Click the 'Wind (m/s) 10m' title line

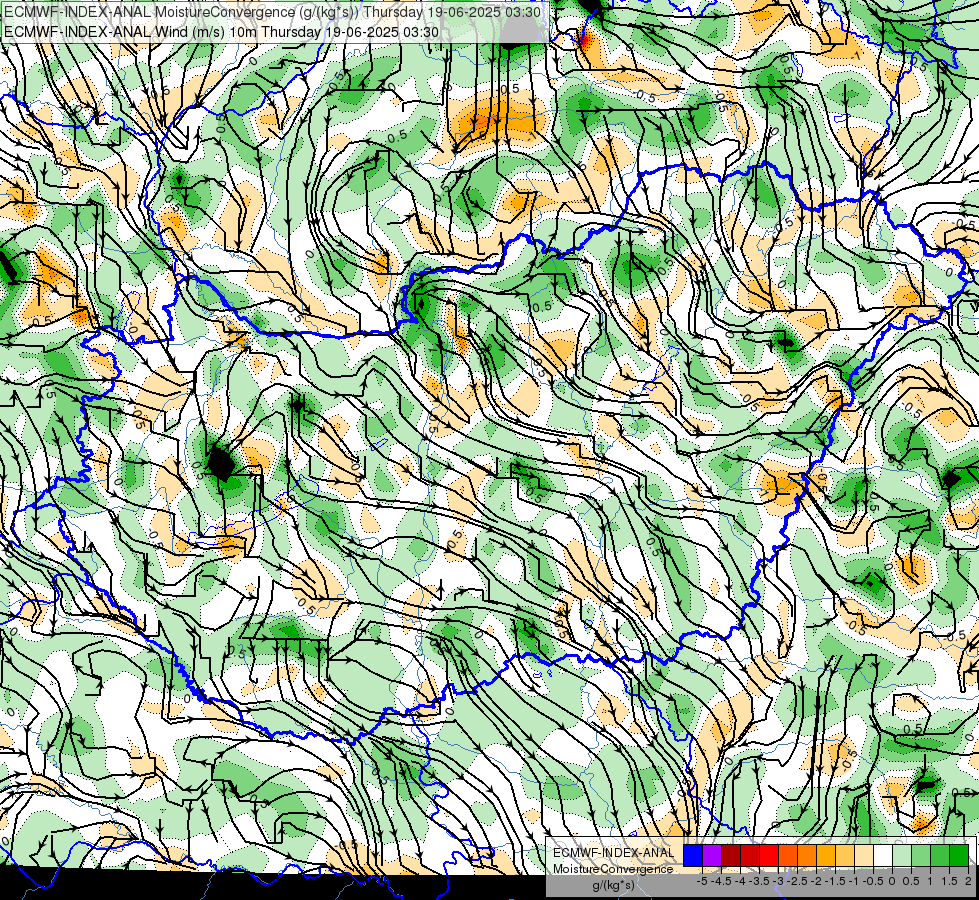[222, 32]
